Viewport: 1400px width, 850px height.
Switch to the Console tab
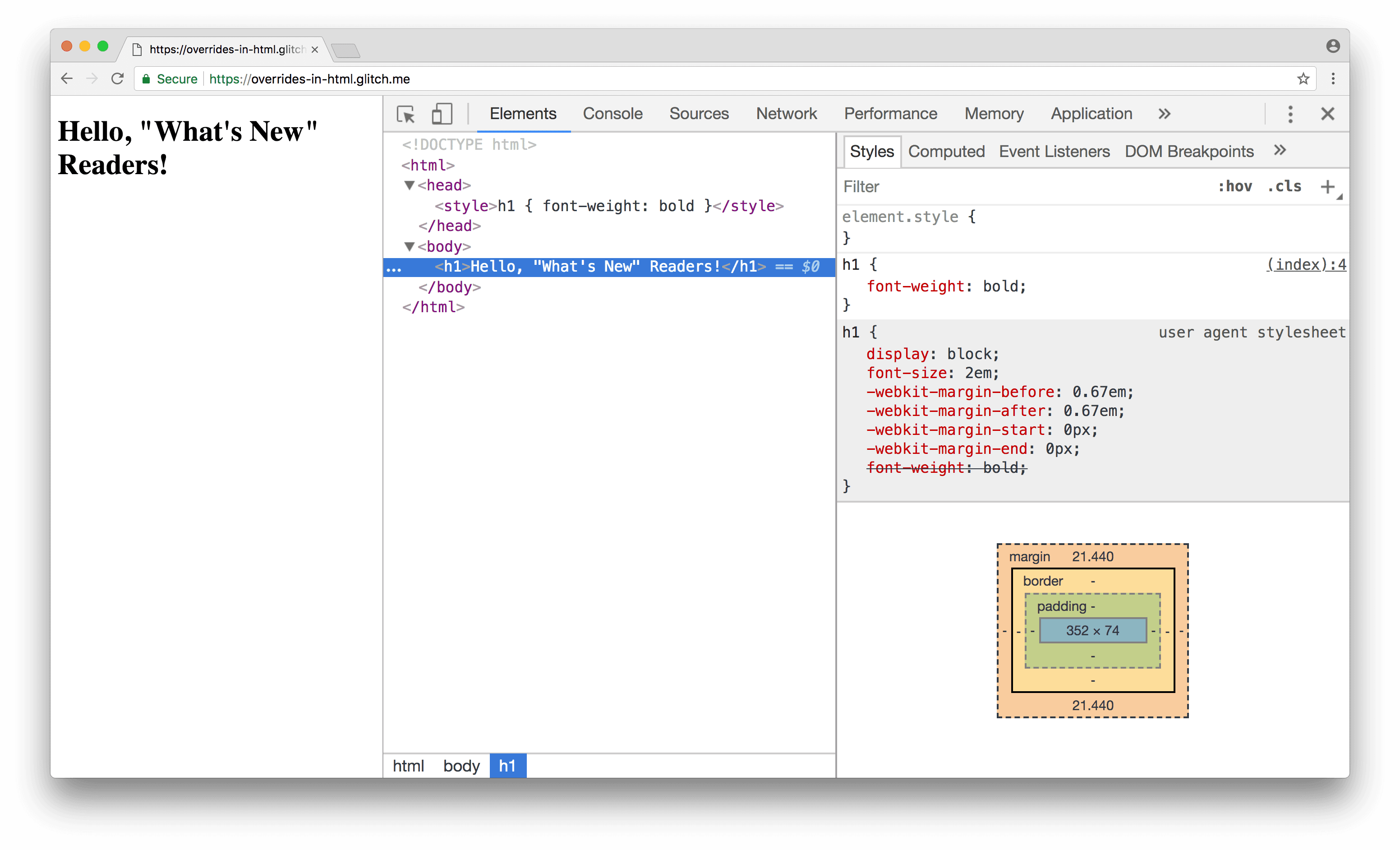612,113
